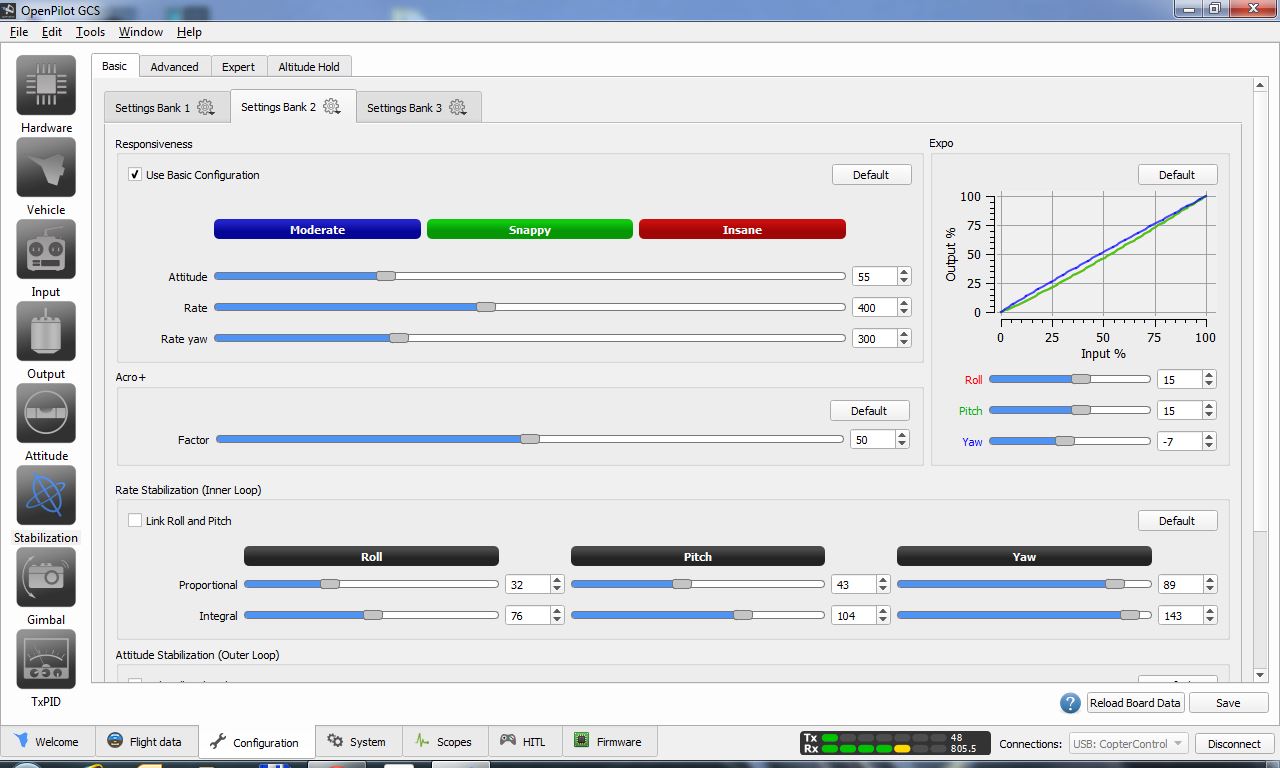Select Settings Bank 1 tab
1280x768 pixels.
pyautogui.click(x=167, y=107)
